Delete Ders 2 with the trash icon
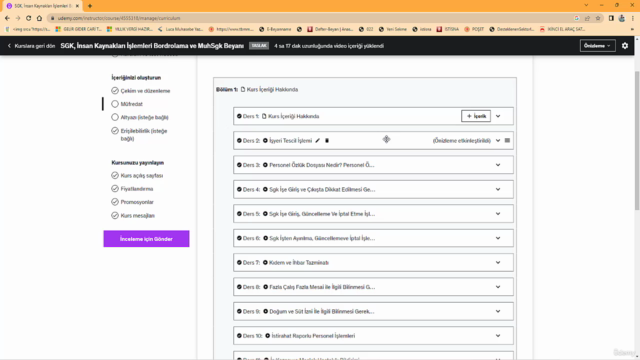The height and width of the screenshot is (360, 640). [x=327, y=140]
